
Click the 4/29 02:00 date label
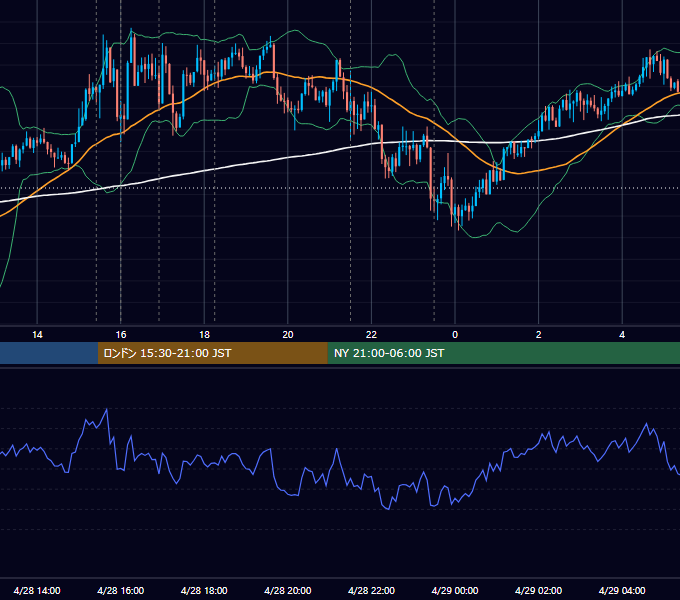[538, 590]
